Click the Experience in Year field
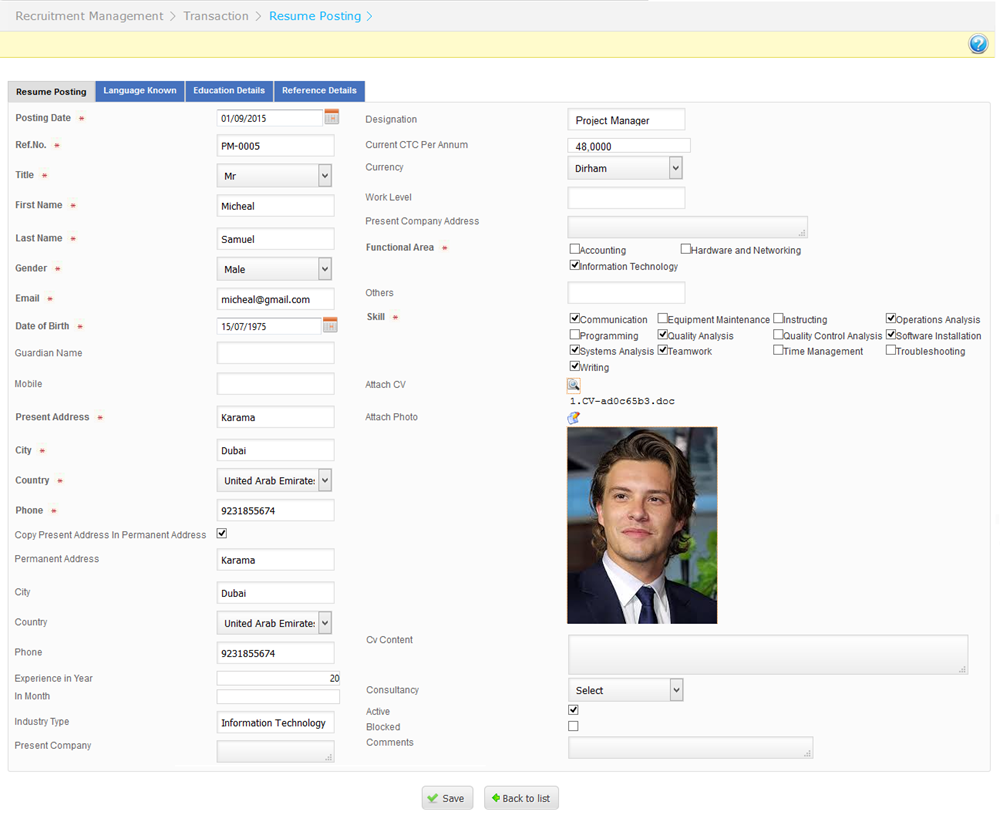Viewport: 1000px width, 822px height. (x=278, y=678)
